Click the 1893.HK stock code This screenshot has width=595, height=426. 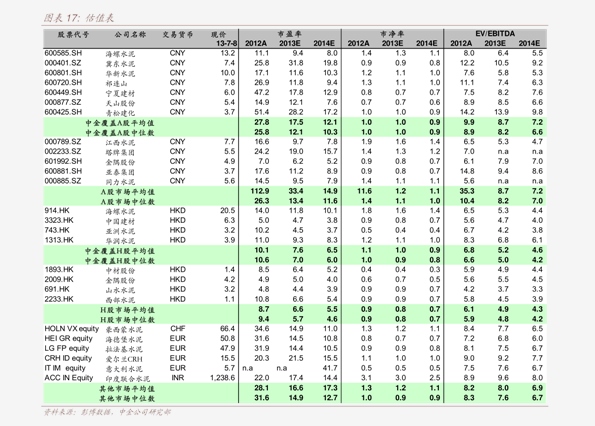pyautogui.click(x=59, y=270)
